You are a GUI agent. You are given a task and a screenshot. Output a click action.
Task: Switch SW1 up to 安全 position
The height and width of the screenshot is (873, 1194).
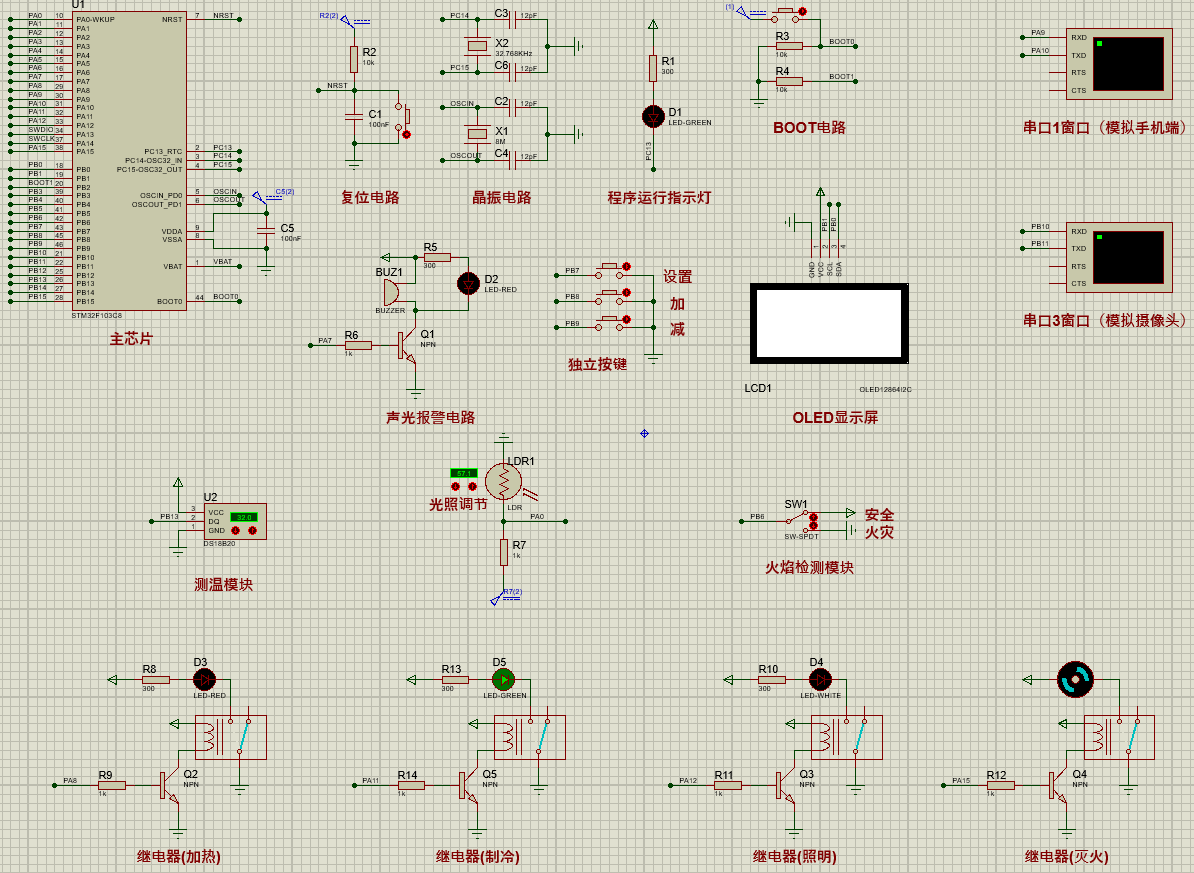tap(813, 517)
